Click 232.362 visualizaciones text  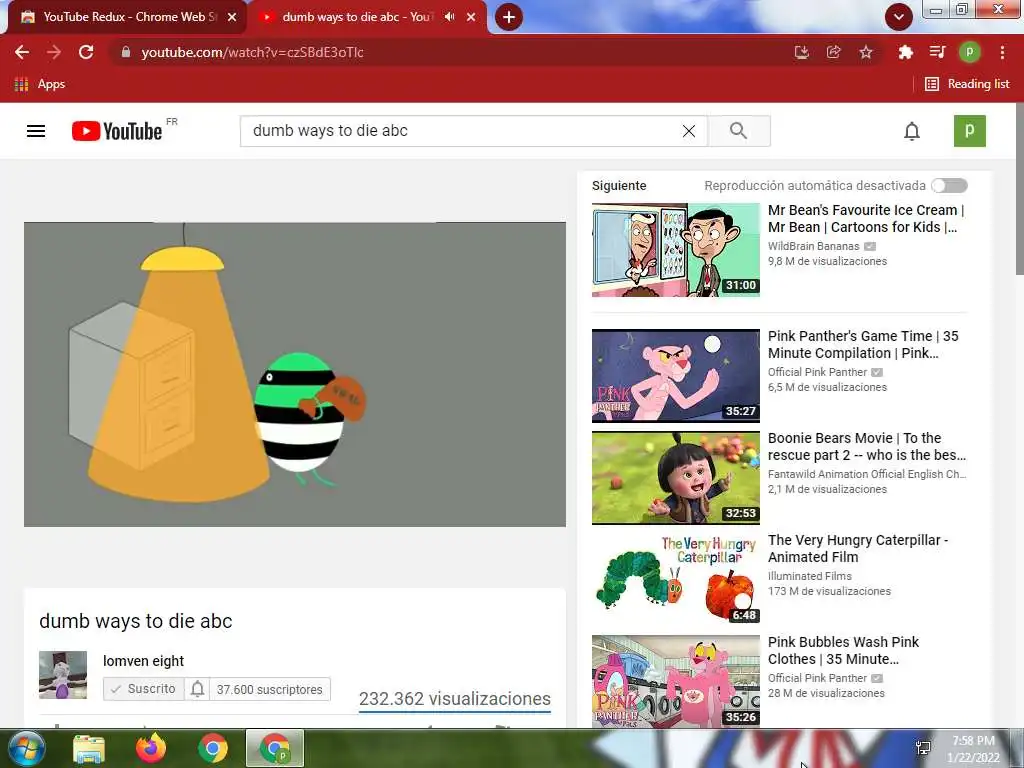(x=455, y=699)
